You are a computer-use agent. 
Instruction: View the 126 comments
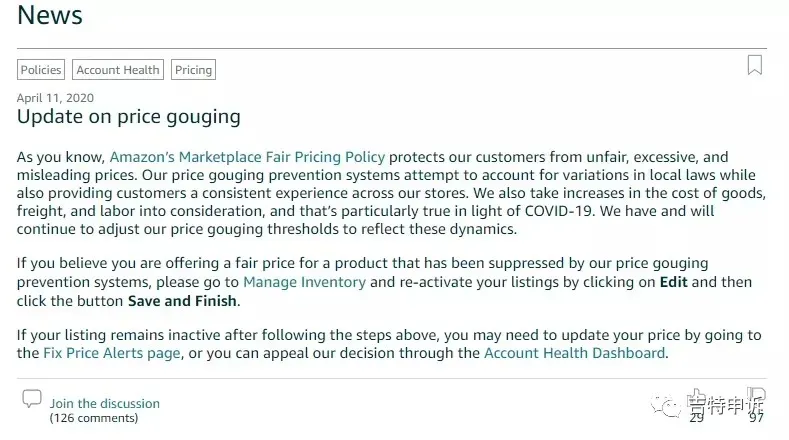coord(94,418)
